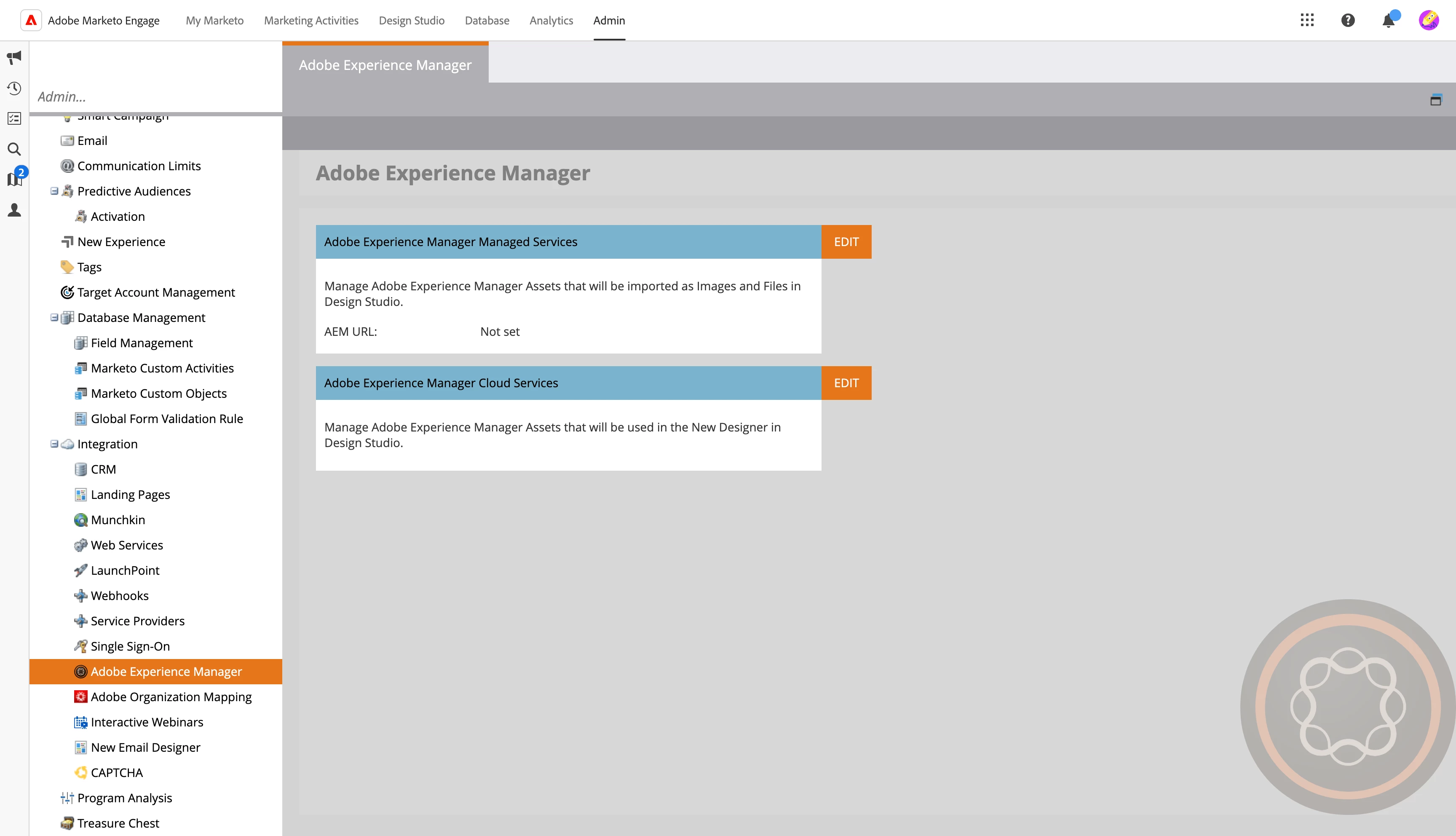The width and height of the screenshot is (1456, 836).
Task: Edit Adobe Experience Manager Managed Services
Action: pyautogui.click(x=846, y=242)
